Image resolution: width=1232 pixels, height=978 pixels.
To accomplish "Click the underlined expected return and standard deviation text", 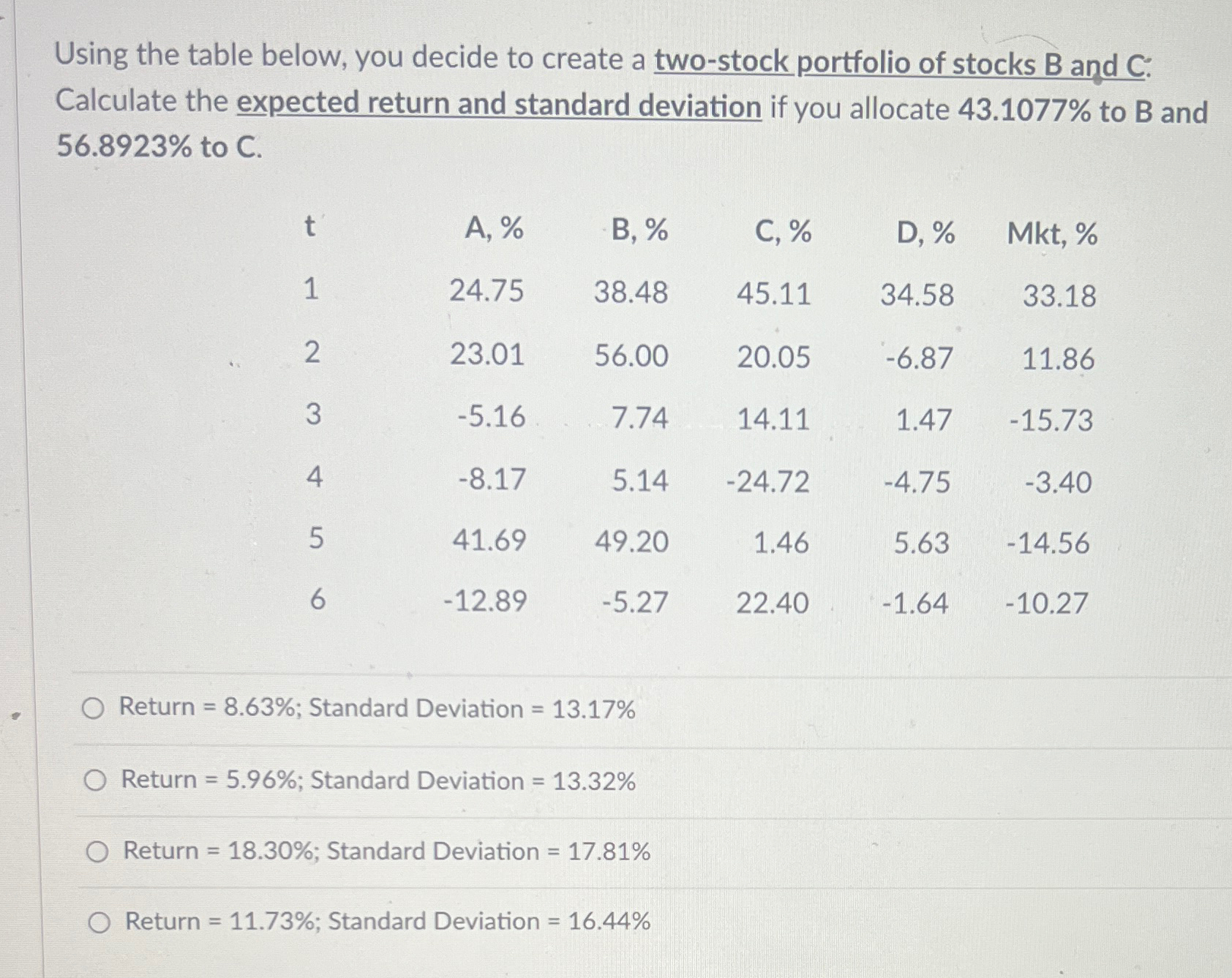I will point(497,105).
